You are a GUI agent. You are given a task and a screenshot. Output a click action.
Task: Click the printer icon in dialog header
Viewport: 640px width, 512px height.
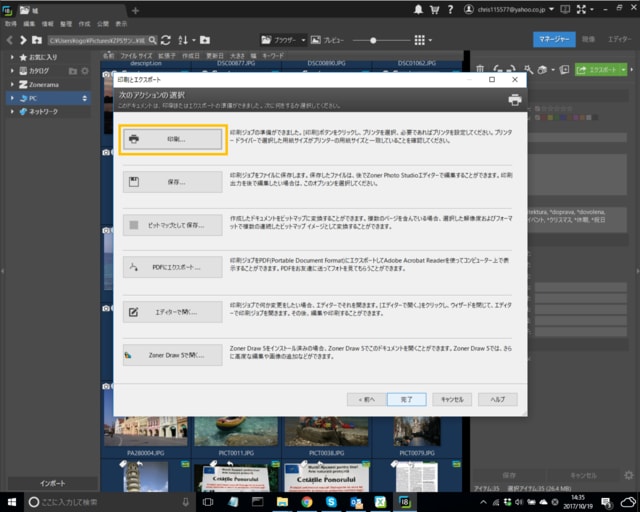pos(515,100)
